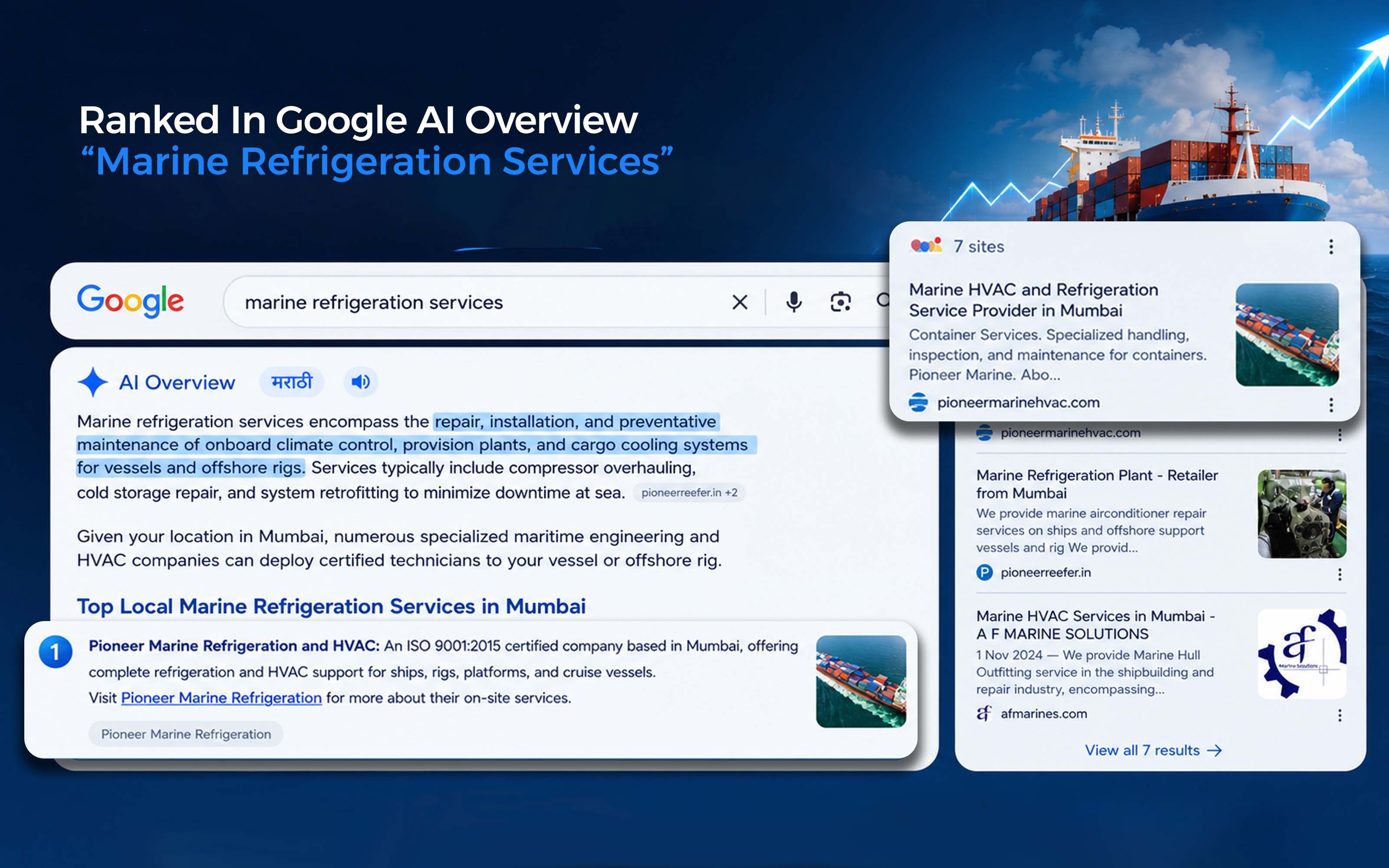
Task: Open the compressor repair thumbnail image
Action: [x=1301, y=514]
